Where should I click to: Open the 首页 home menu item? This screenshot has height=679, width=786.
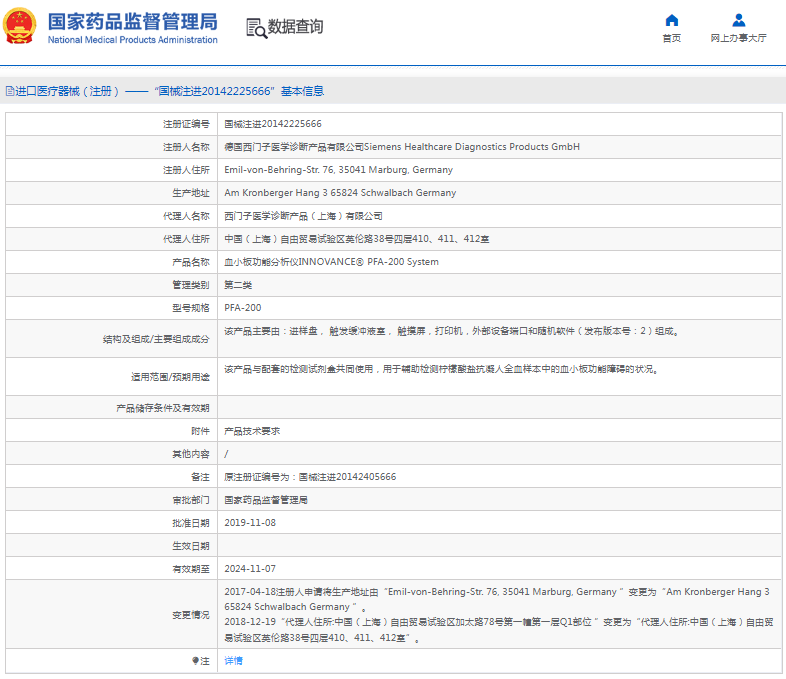671,38
